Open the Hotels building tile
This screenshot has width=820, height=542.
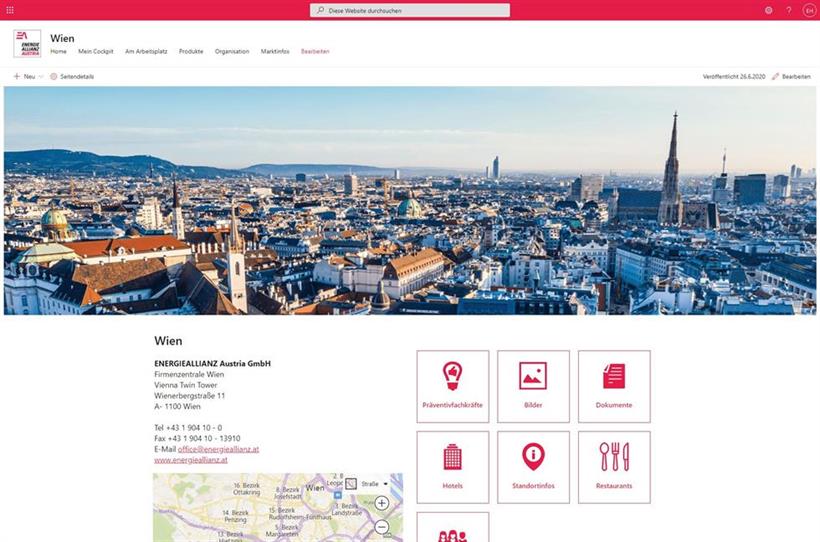pos(453,467)
